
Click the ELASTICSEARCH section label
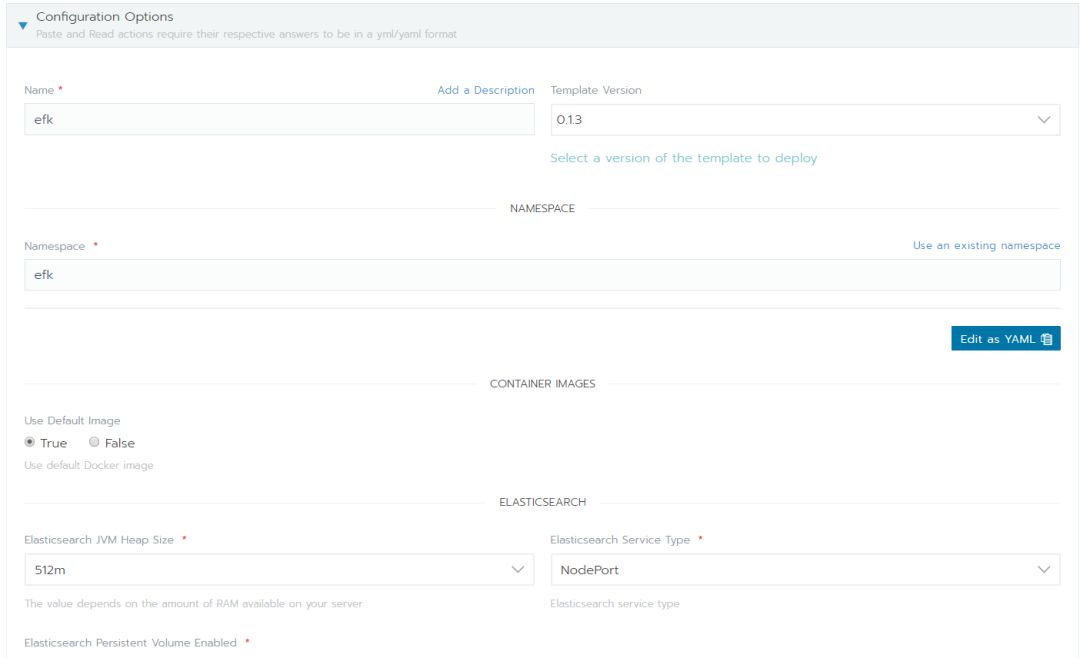542,502
